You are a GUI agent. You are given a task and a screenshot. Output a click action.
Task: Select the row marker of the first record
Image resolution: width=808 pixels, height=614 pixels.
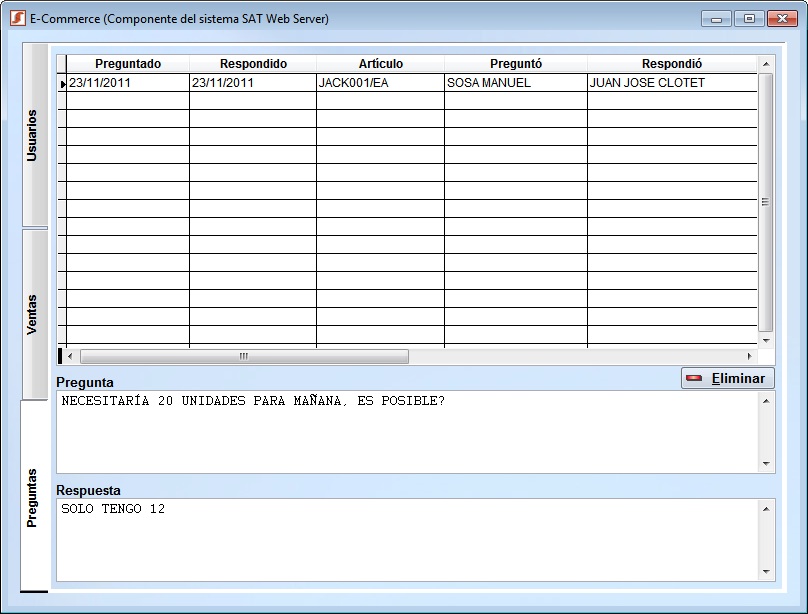coord(62,84)
